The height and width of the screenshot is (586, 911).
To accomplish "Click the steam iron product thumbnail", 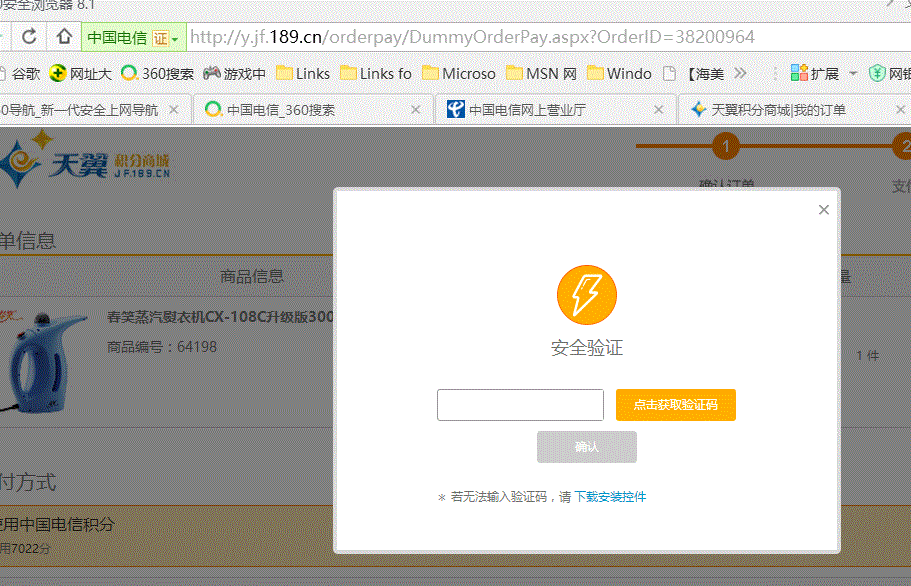I will tap(42, 360).
